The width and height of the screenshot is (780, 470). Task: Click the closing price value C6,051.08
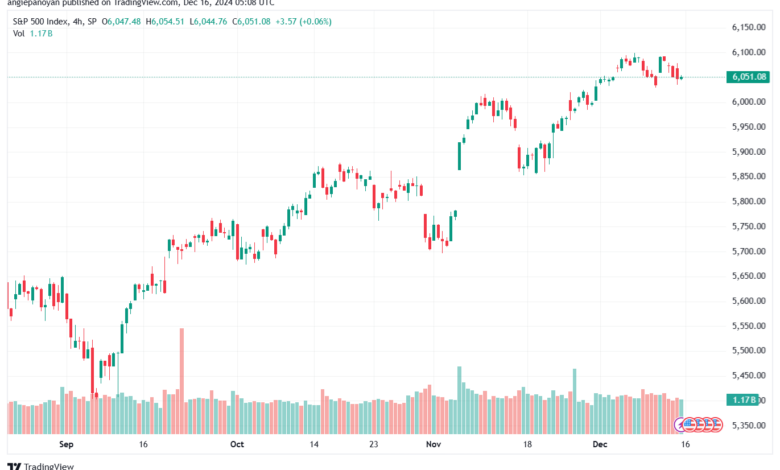(x=252, y=21)
